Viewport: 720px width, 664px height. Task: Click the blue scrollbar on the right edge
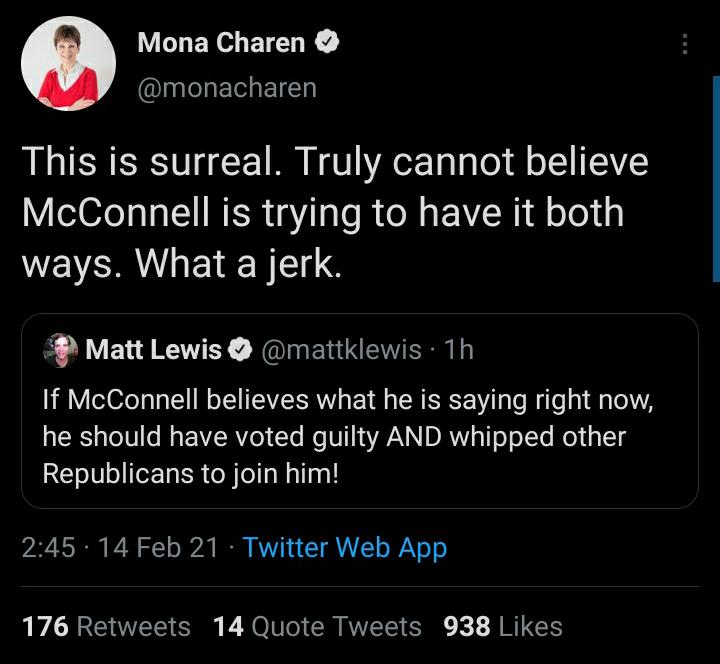coord(715,180)
